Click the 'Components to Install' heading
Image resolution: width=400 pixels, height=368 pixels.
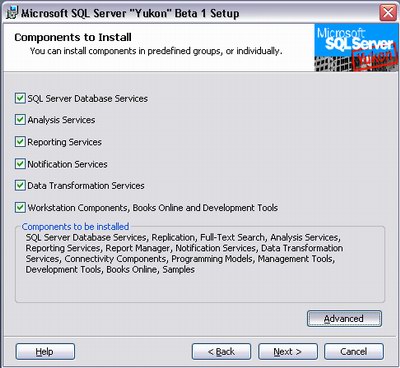(73, 37)
